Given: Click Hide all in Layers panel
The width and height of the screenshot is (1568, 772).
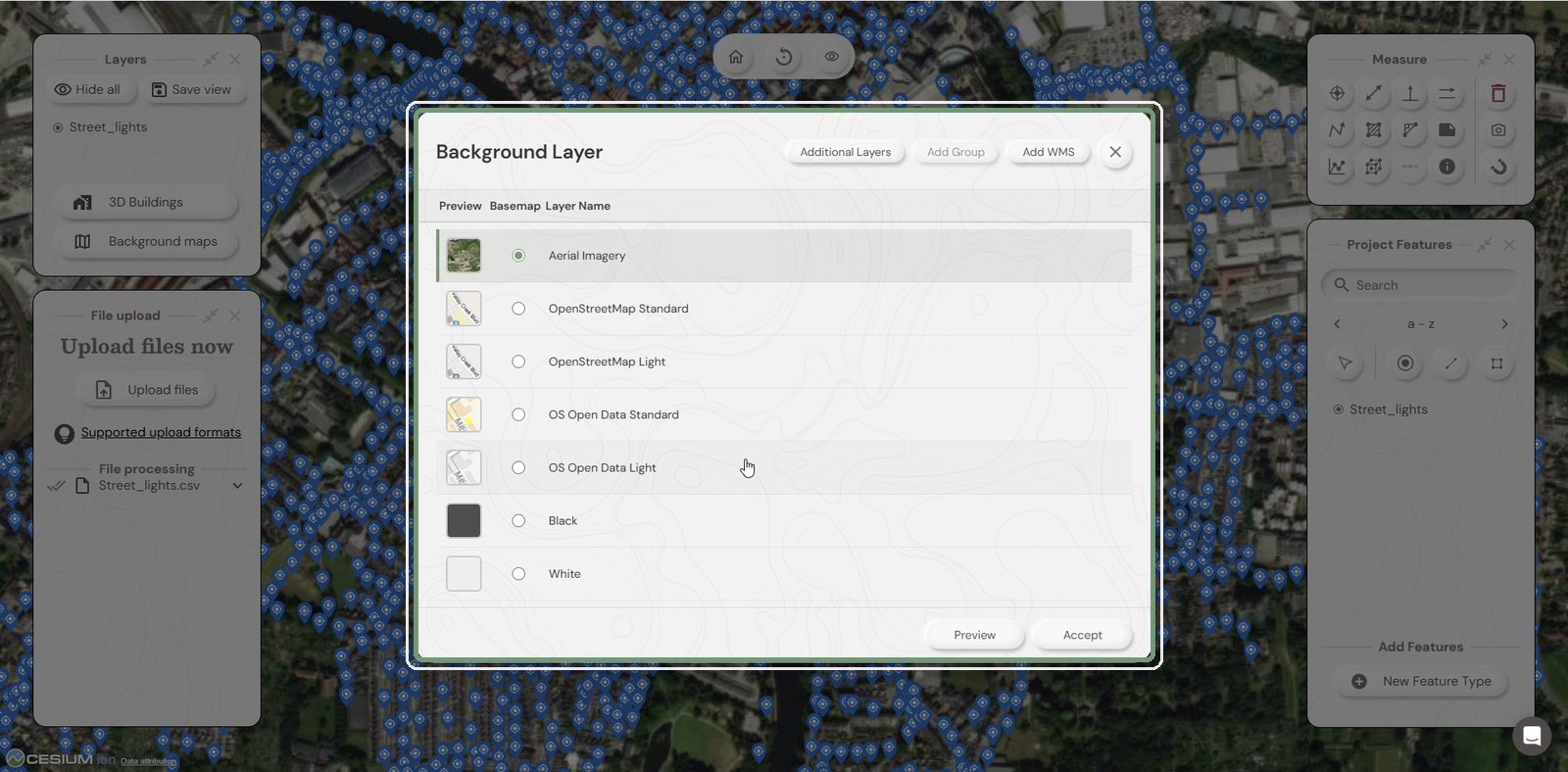Looking at the screenshot, I should (x=88, y=89).
